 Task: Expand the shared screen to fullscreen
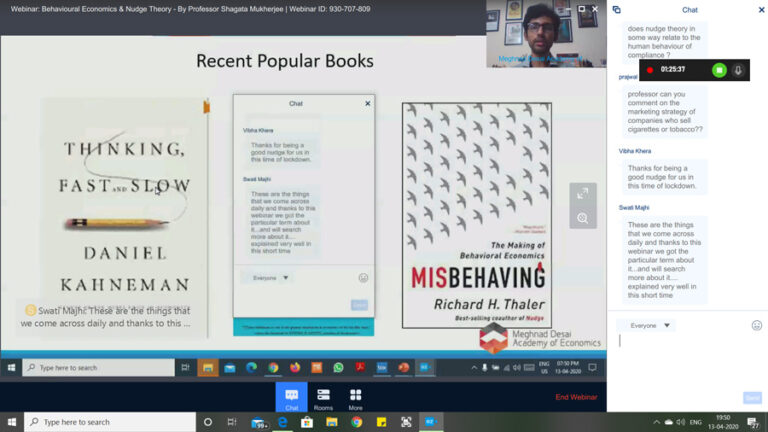tap(582, 192)
